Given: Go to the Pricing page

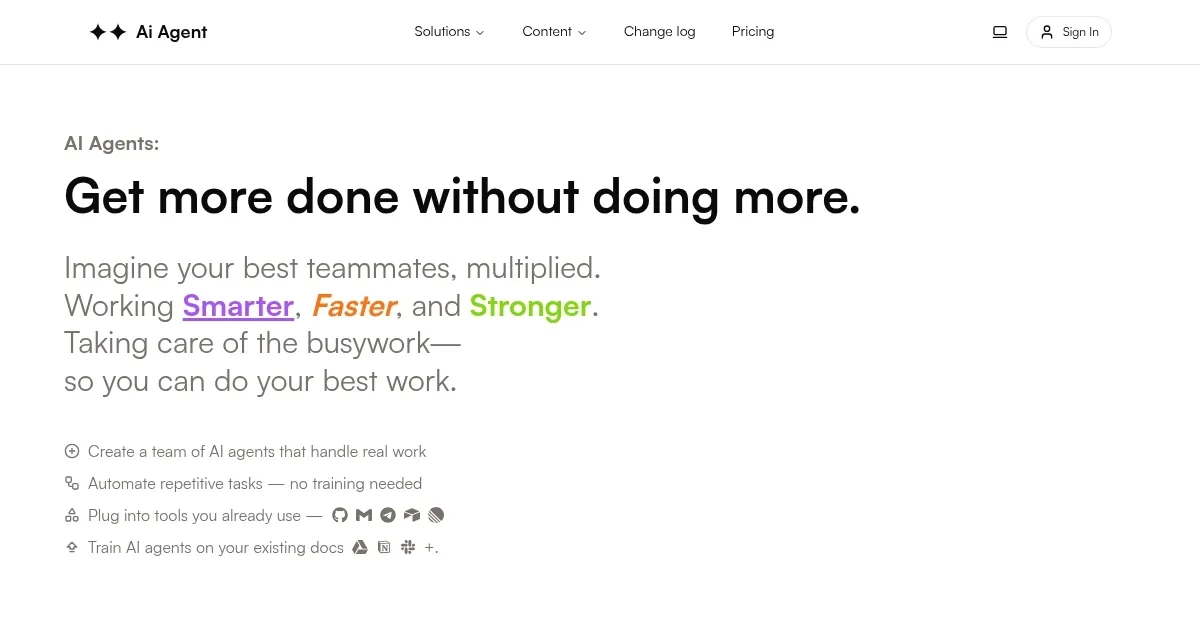Looking at the screenshot, I should coord(753,32).
